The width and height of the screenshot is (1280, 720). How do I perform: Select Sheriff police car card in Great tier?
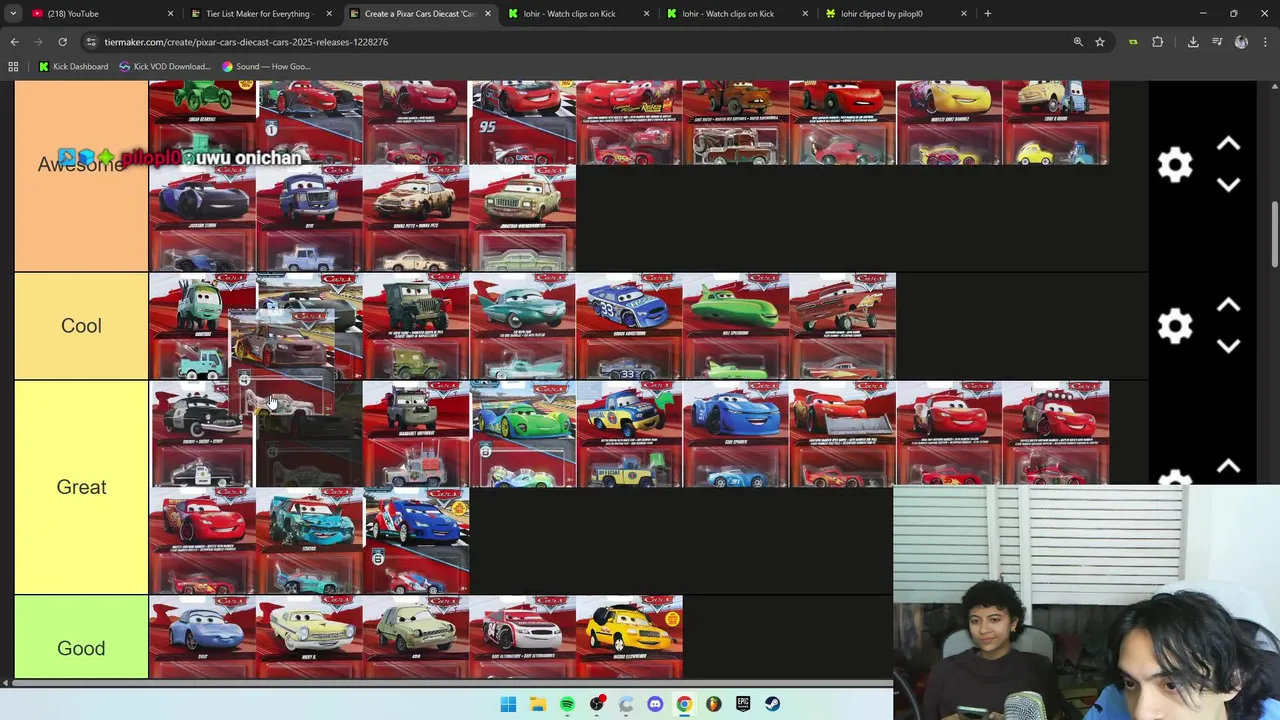(202, 434)
